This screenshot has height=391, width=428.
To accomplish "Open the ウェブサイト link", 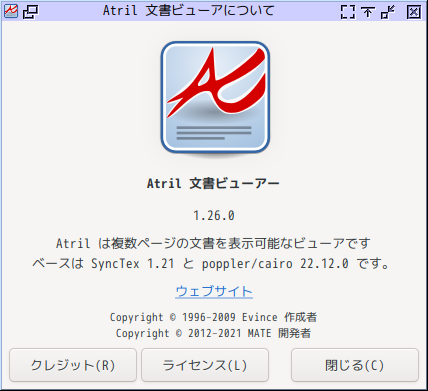I will pyautogui.click(x=214, y=292).
